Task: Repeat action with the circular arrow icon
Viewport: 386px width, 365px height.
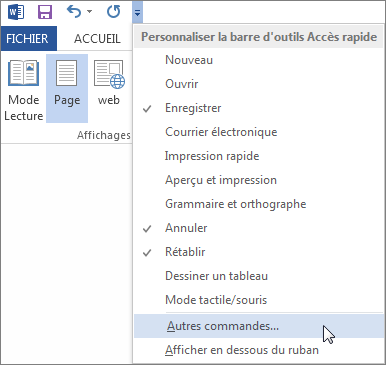Action: coord(113,12)
